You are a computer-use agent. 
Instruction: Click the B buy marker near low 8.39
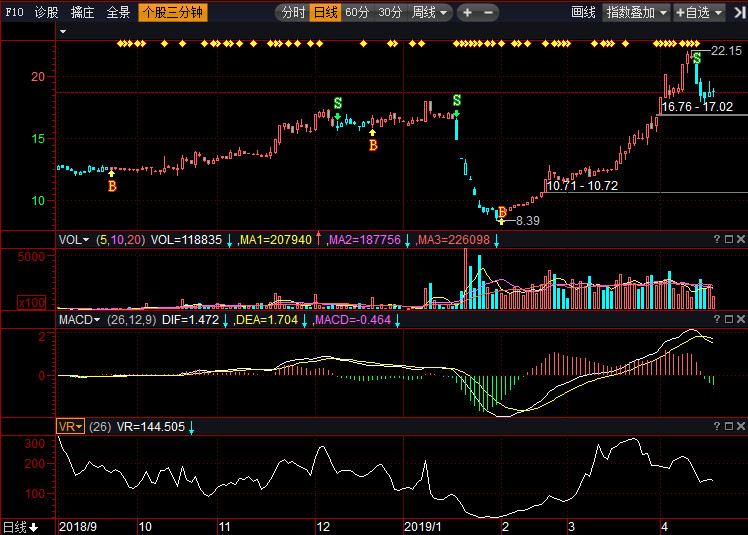502,213
